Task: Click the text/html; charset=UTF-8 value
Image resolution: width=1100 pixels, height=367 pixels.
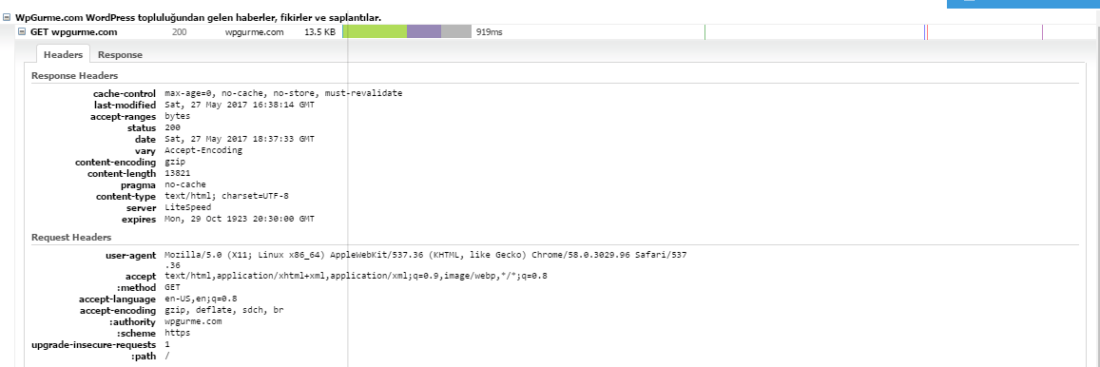Action: tap(226, 196)
